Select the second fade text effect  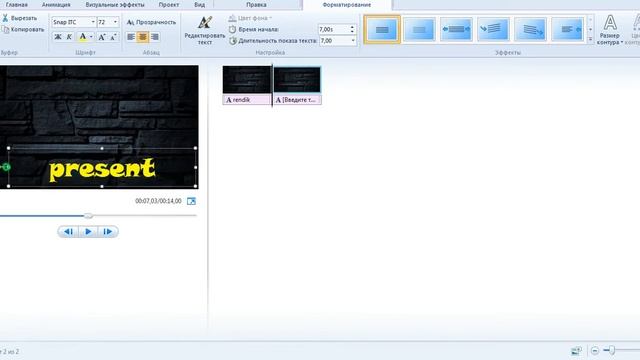tap(419, 29)
